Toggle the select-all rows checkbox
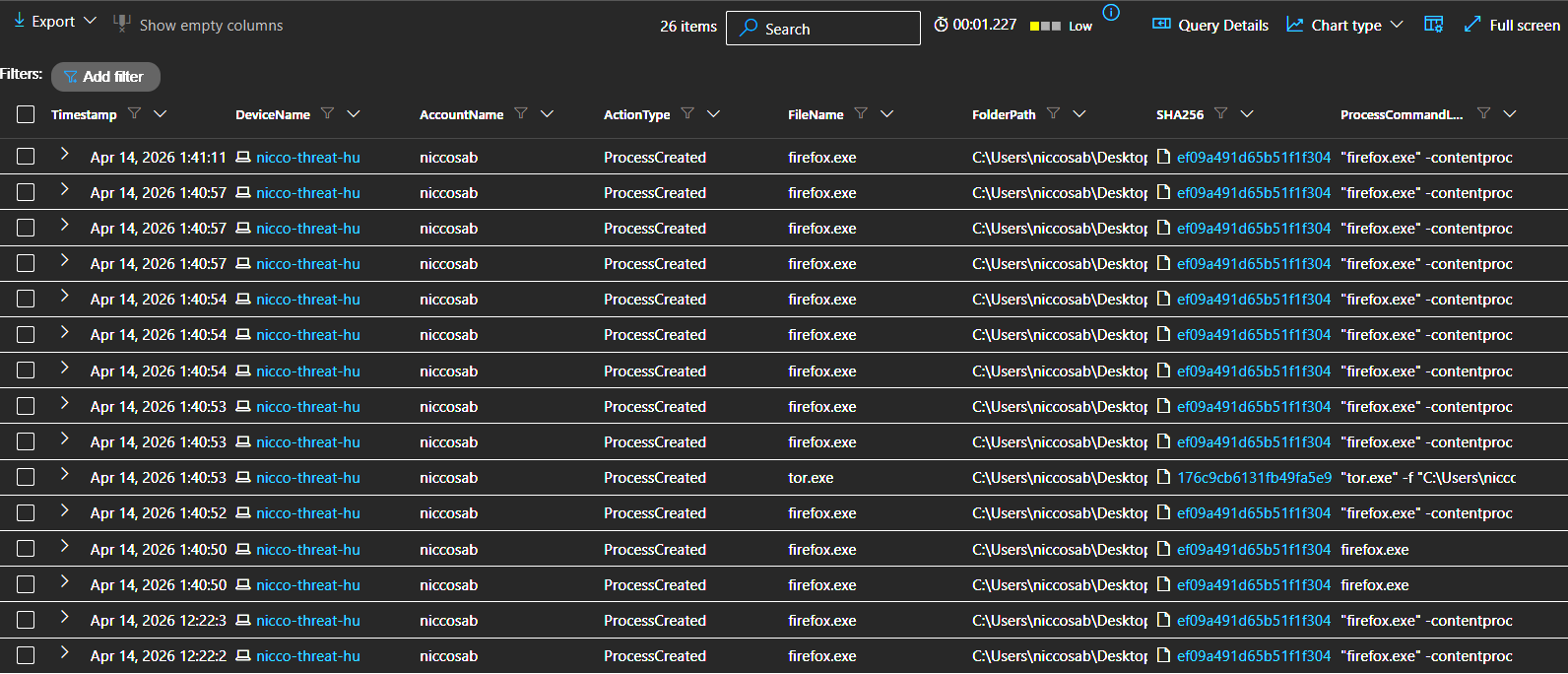The width and height of the screenshot is (1568, 674). click(x=26, y=115)
